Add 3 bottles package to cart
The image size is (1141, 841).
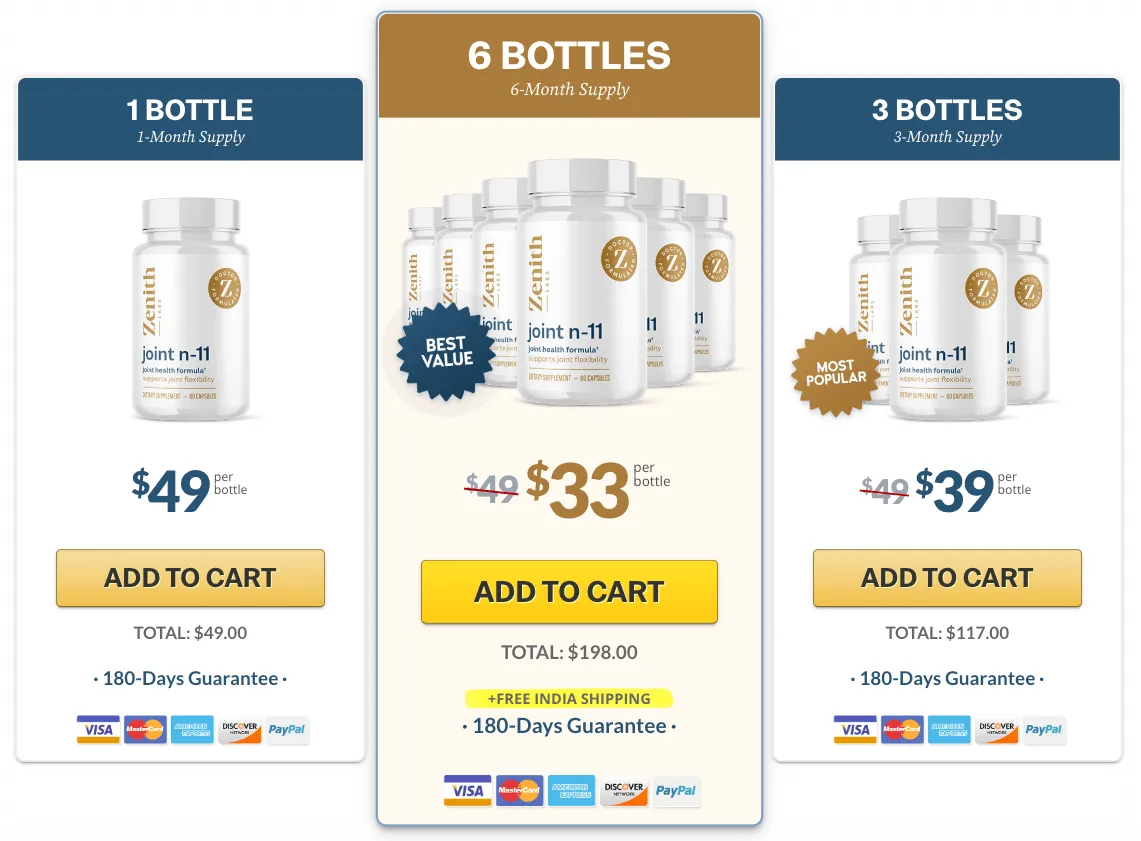coord(947,578)
